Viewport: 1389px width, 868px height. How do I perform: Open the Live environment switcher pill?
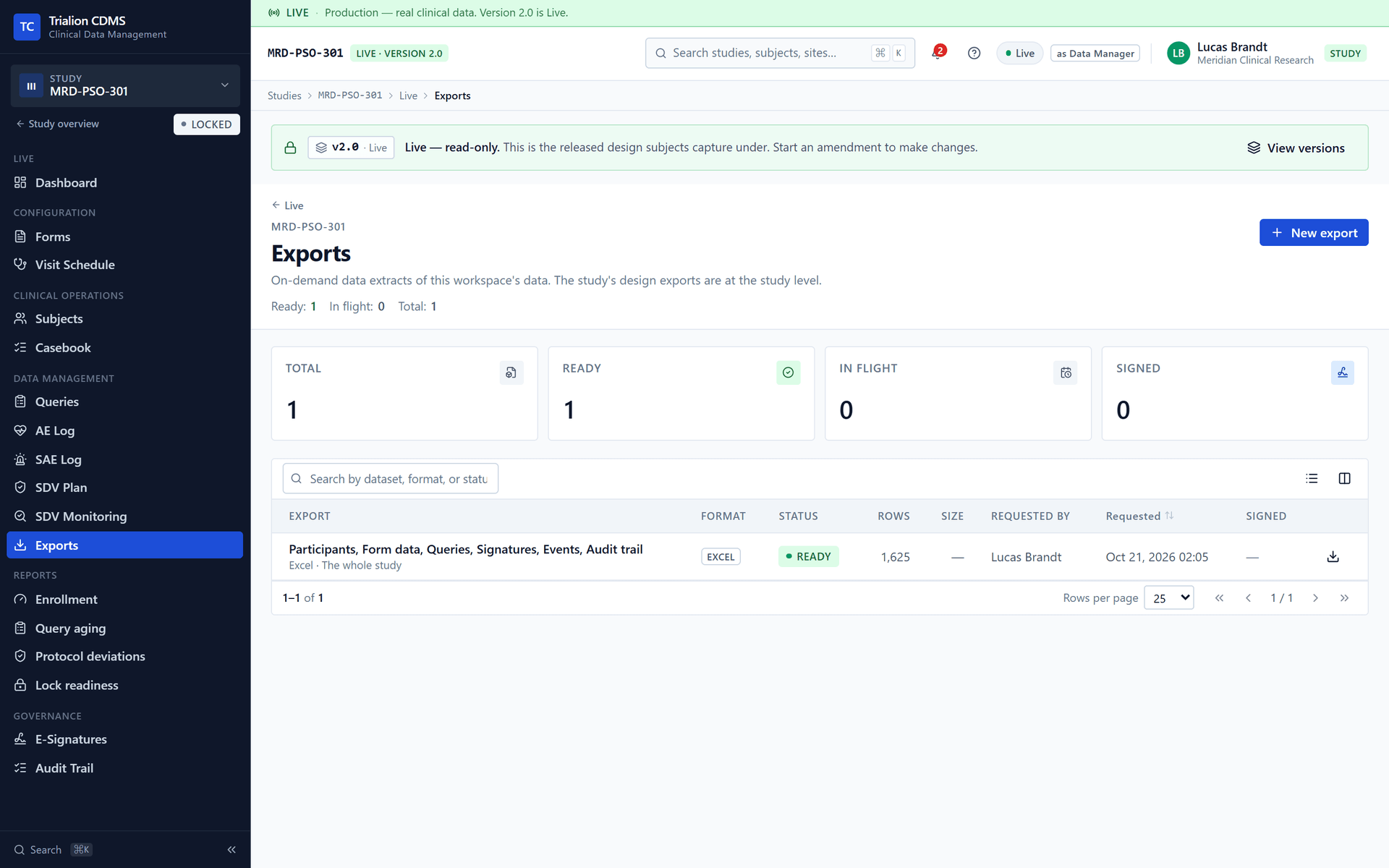tap(1019, 53)
